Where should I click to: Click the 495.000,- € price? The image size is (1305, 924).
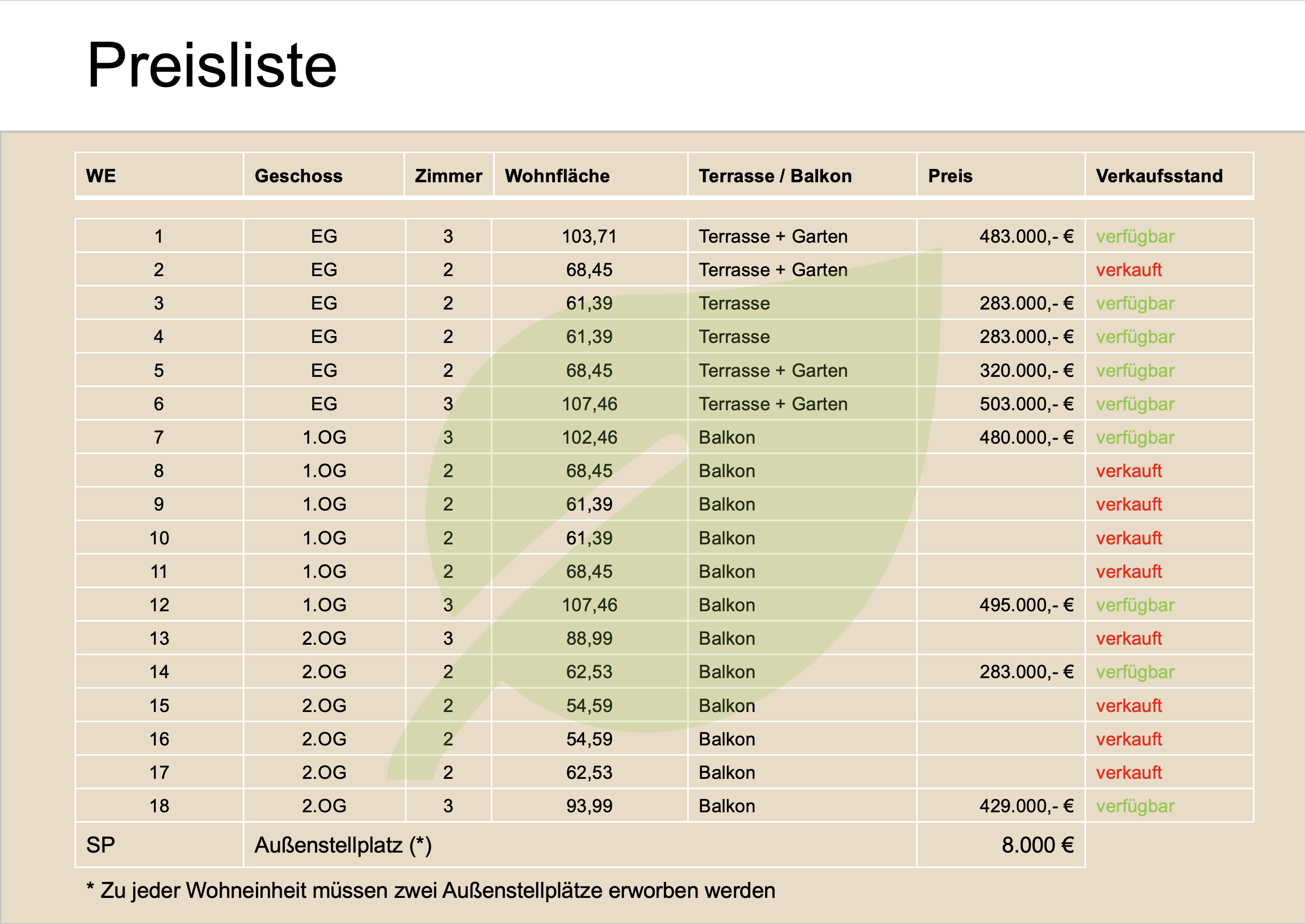coord(1026,605)
